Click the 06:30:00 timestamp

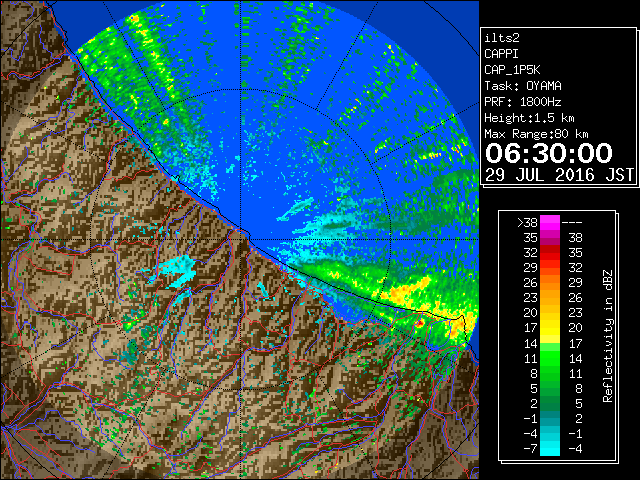tap(549, 153)
